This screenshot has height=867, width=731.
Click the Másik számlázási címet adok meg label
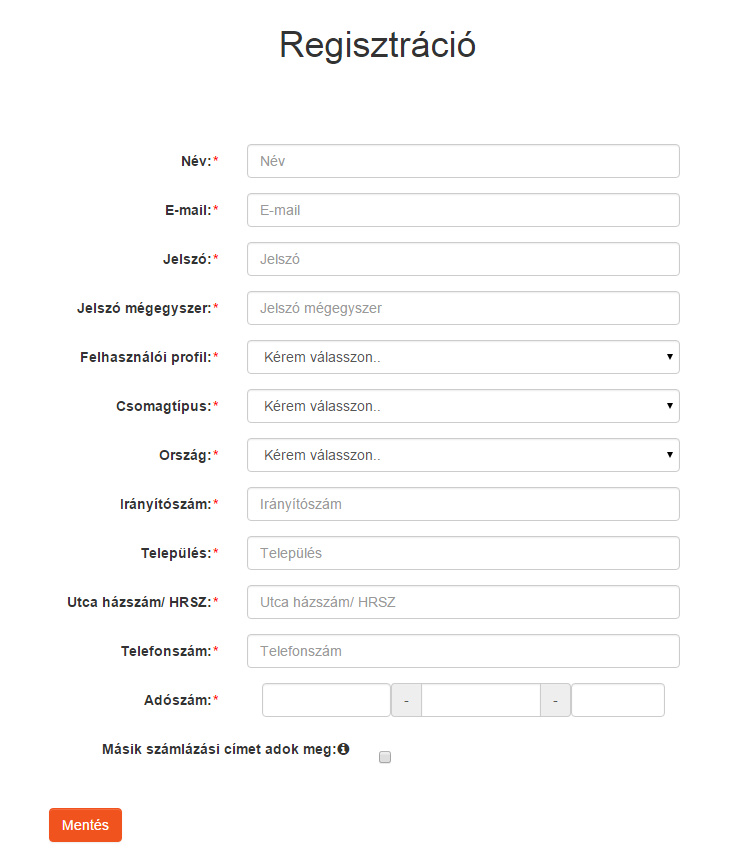click(x=220, y=749)
